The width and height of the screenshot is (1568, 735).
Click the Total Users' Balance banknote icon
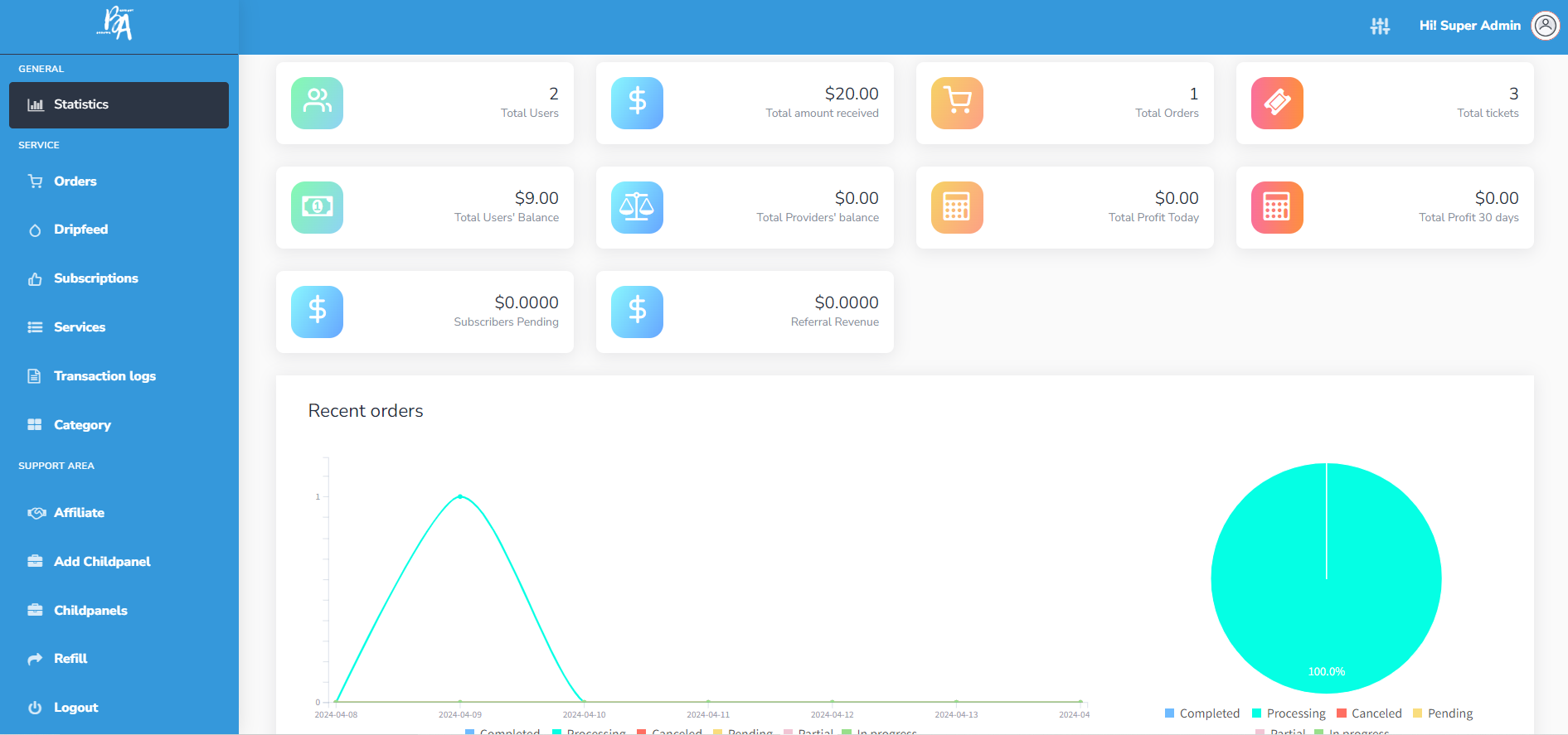[x=317, y=207]
